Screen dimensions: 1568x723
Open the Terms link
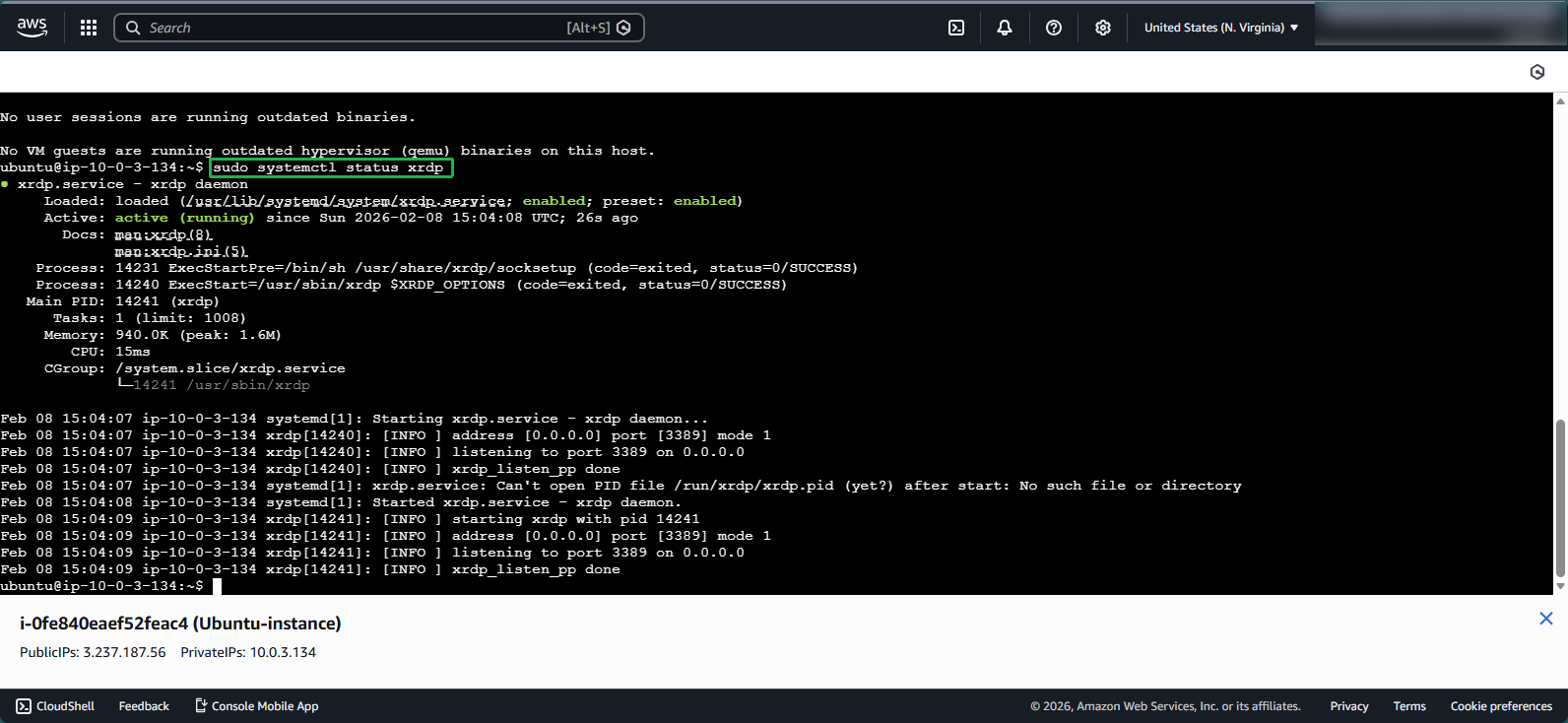click(x=1409, y=706)
